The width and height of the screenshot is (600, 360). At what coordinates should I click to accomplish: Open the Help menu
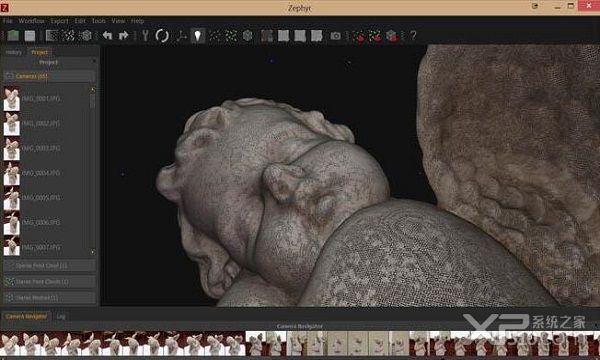(137, 21)
